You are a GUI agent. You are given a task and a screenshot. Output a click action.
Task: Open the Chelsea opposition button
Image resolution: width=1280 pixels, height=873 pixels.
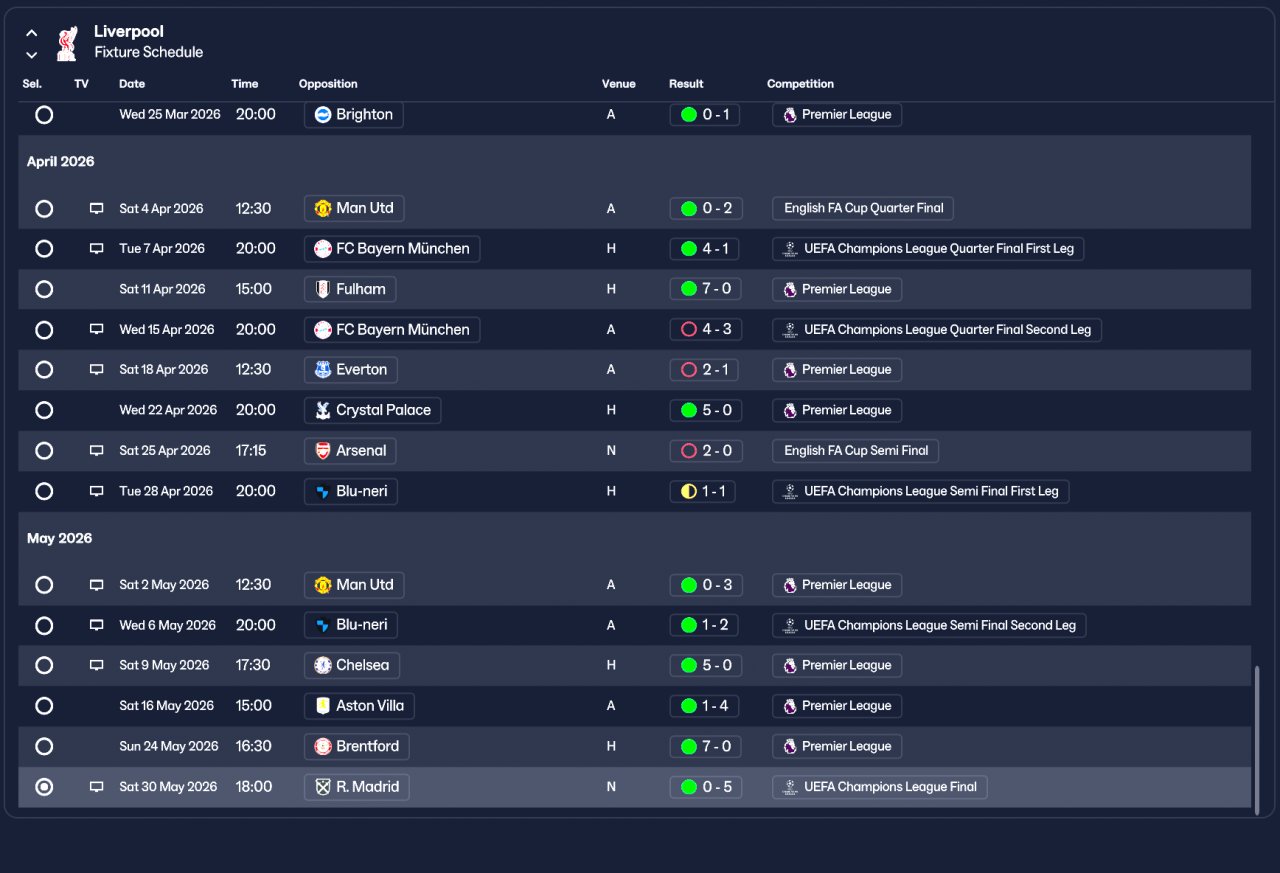click(x=352, y=665)
